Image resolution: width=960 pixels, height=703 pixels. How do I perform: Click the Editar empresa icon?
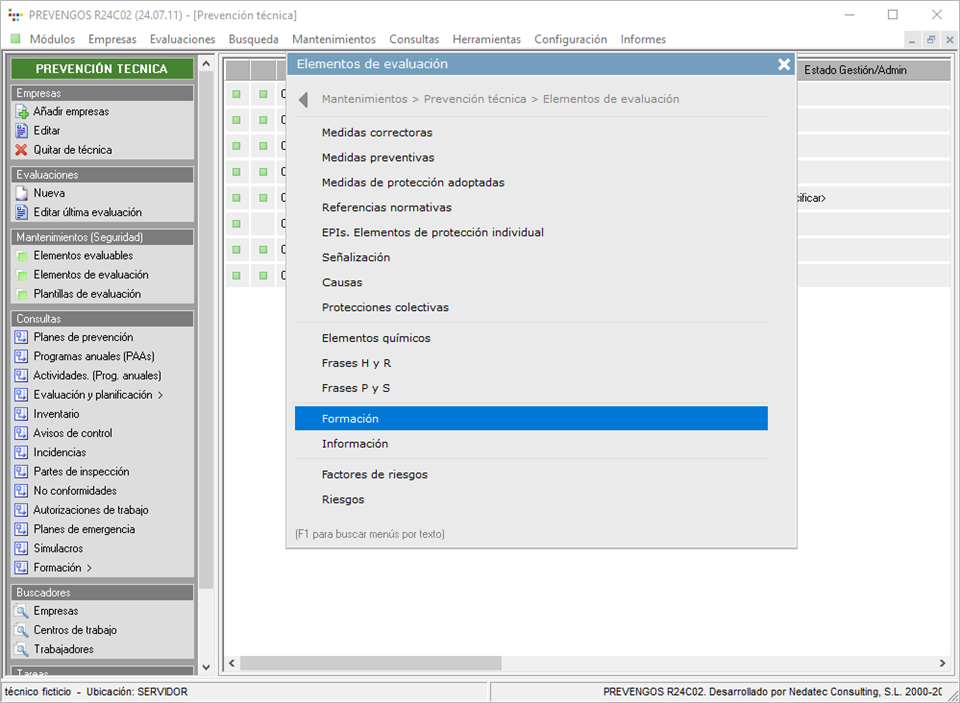pyautogui.click(x=23, y=131)
